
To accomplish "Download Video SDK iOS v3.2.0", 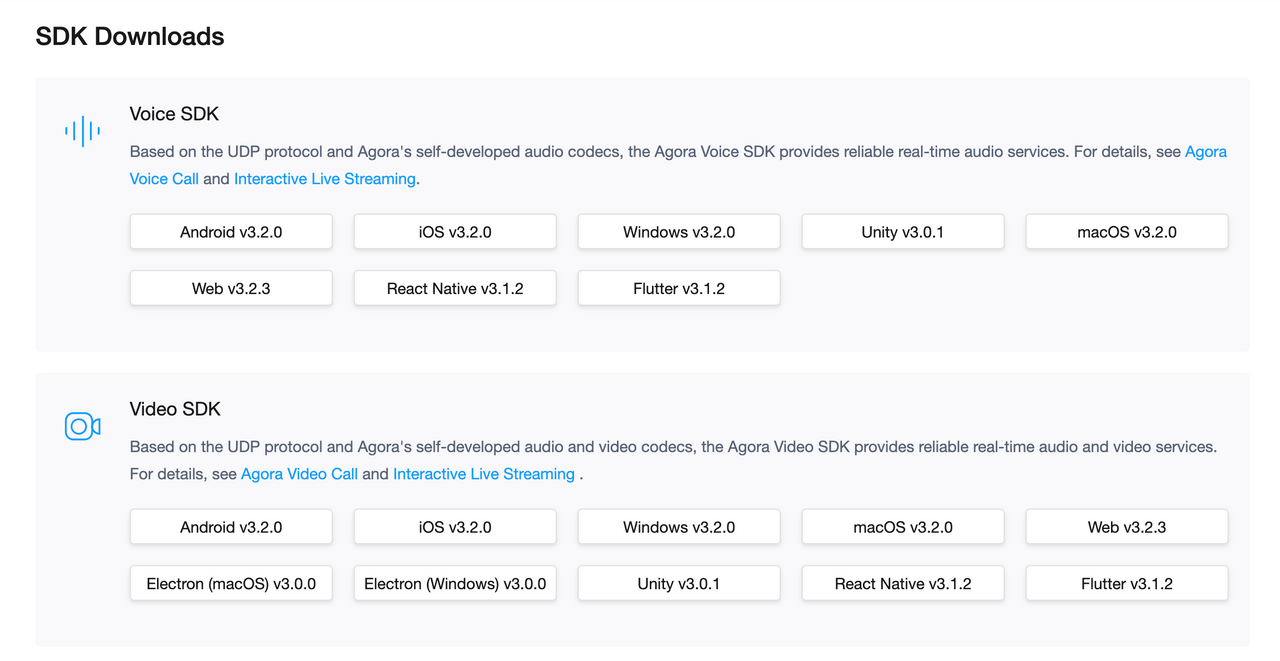I will [x=455, y=527].
